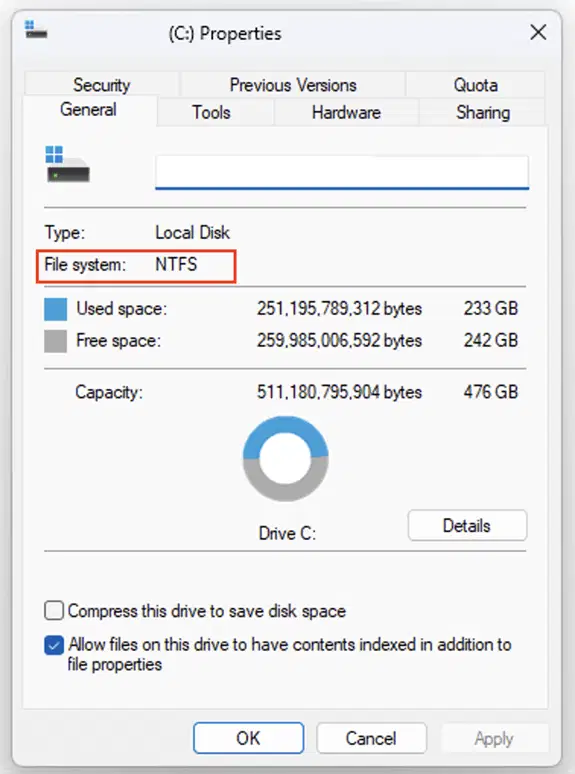Click the Local Disk type value
This screenshot has width=575, height=774.
click(192, 232)
